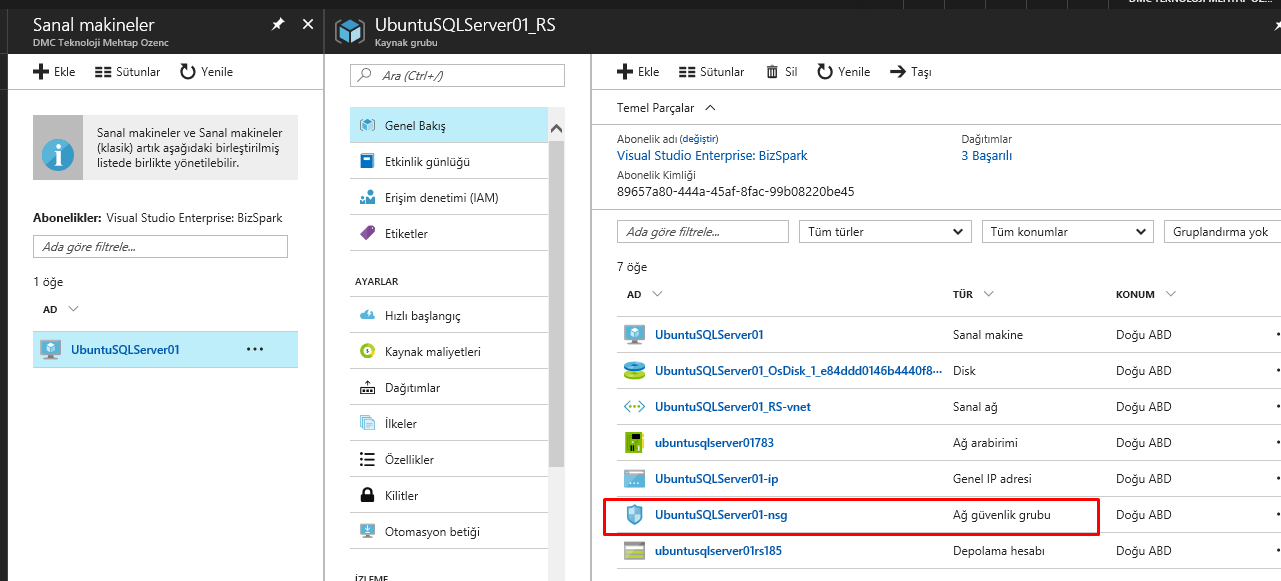This screenshot has width=1281, height=581.
Task: Click public IP icon for UbuntuSQLServer01-ip
Action: click(x=634, y=479)
